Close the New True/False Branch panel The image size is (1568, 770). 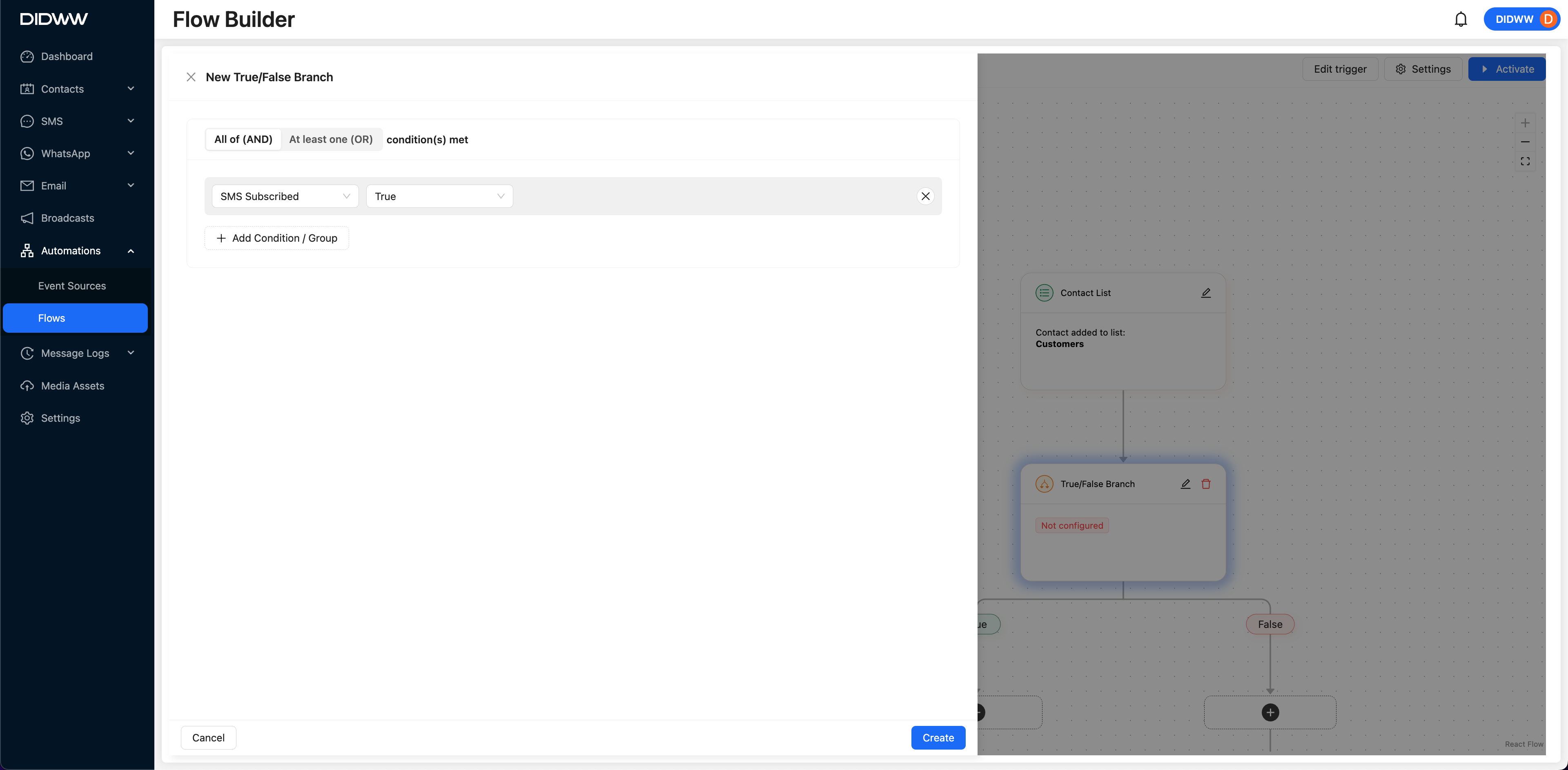point(191,77)
